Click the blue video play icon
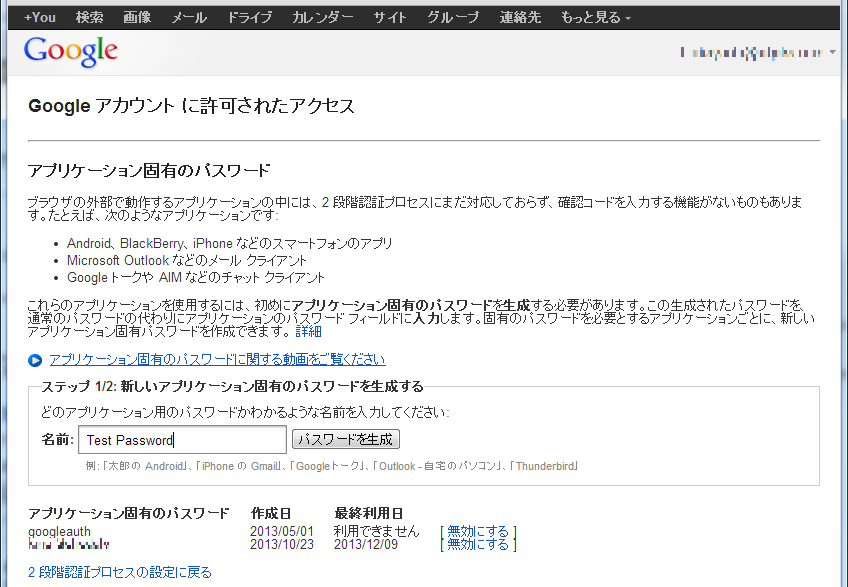The image size is (848, 587). click(x=35, y=360)
